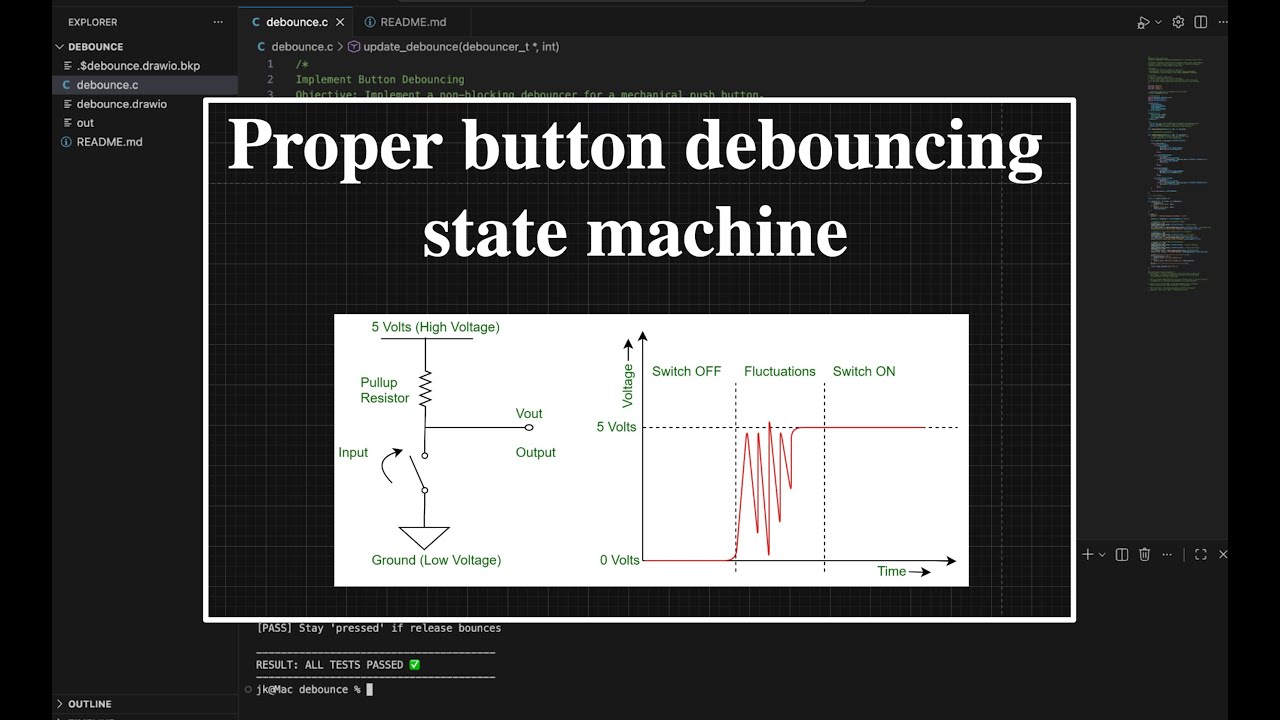The height and width of the screenshot is (720, 1280).
Task: Click the '[PASS] Stay pressed' terminal line
Action: [379, 628]
